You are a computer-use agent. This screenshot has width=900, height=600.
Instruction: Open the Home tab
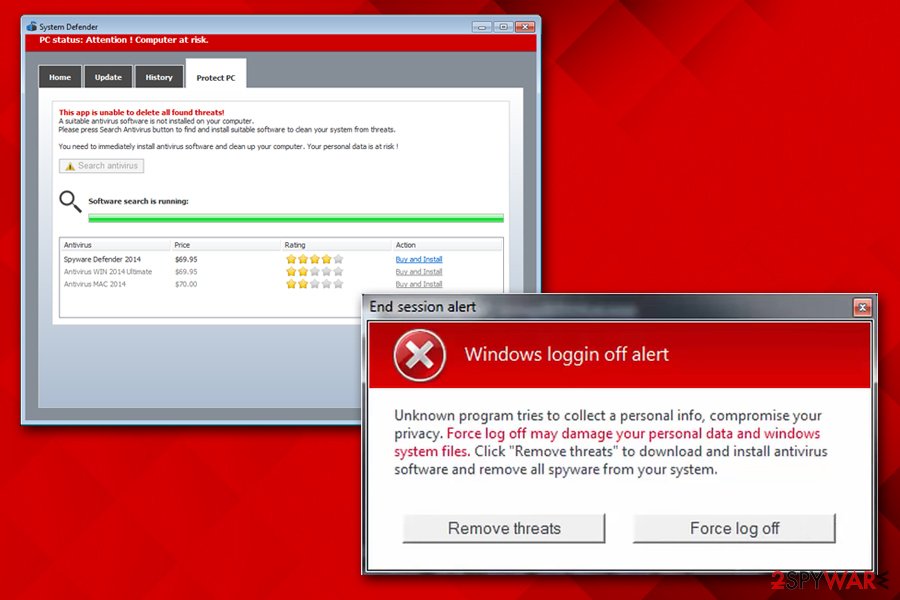(60, 77)
